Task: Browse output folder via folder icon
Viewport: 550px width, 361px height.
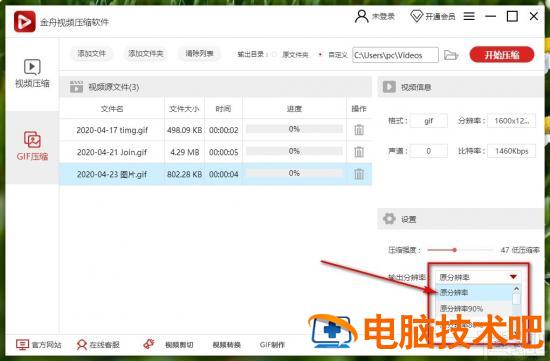Action: 451,55
